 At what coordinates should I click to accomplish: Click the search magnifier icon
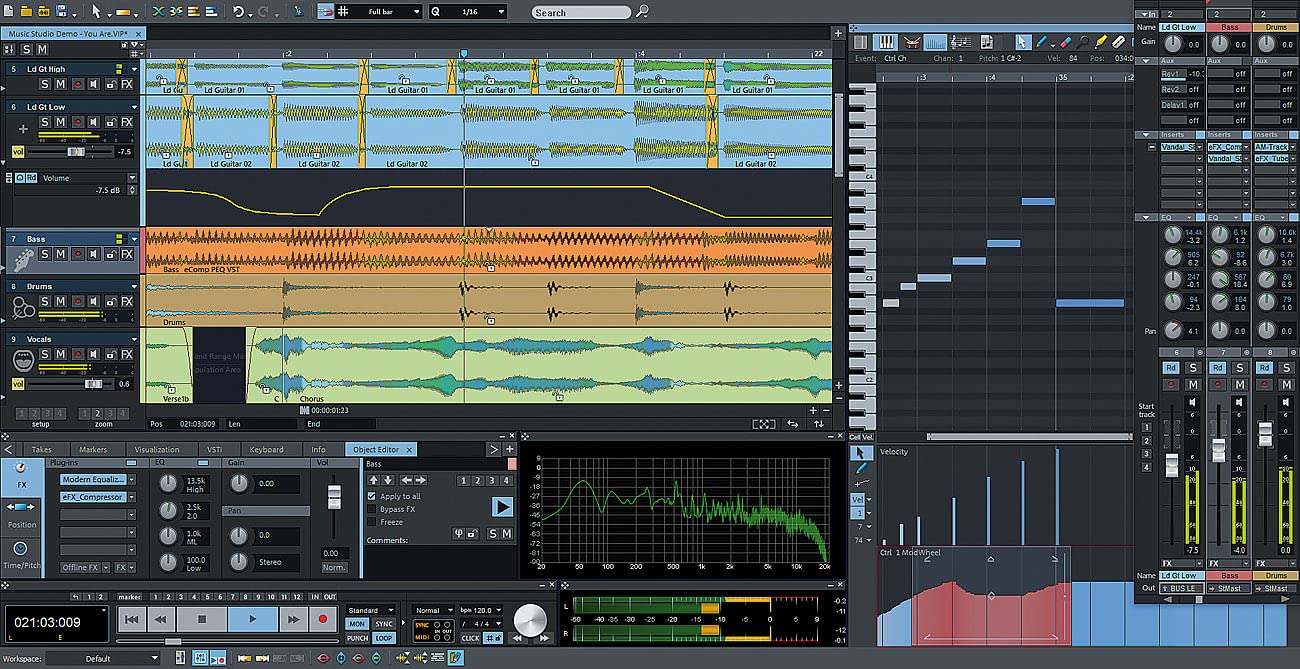(x=642, y=12)
